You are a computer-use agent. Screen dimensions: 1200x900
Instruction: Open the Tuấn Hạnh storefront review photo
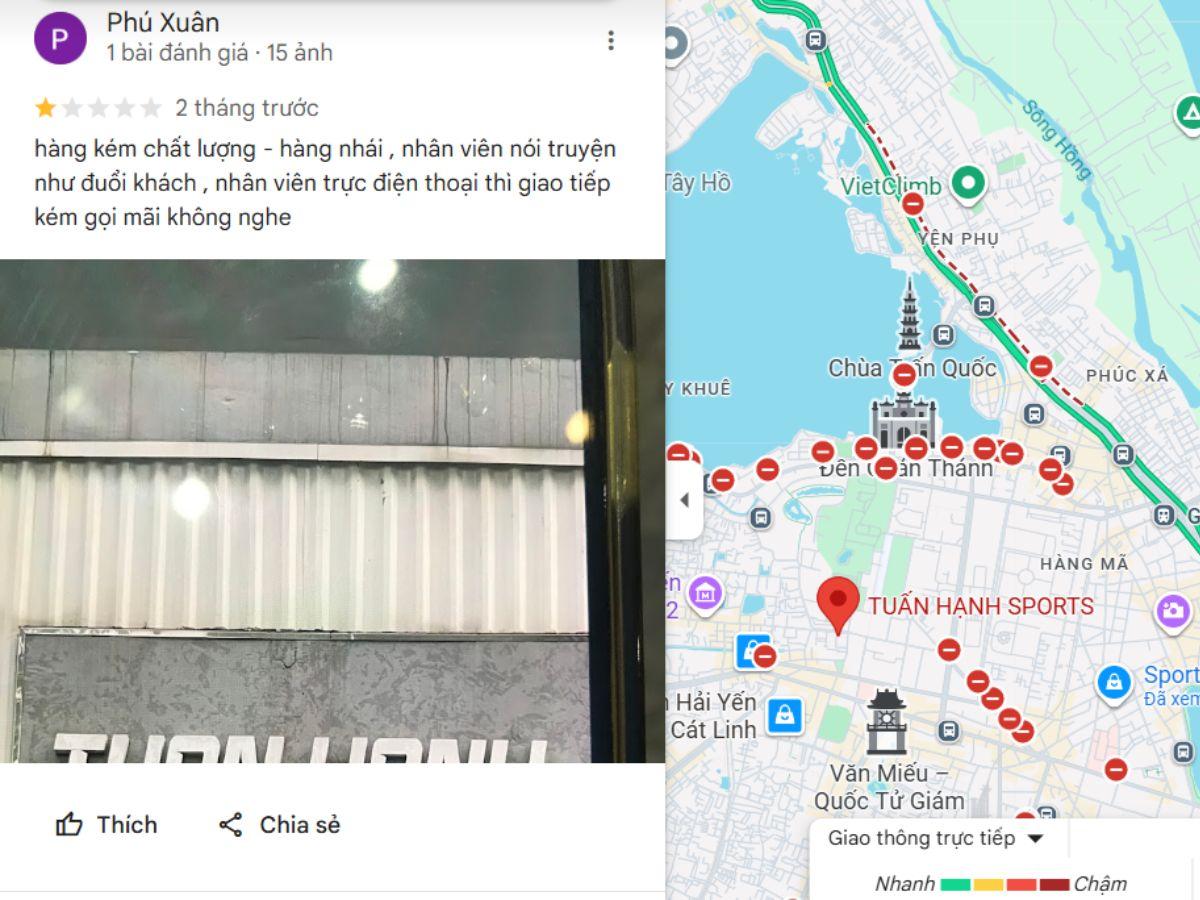[x=332, y=511]
